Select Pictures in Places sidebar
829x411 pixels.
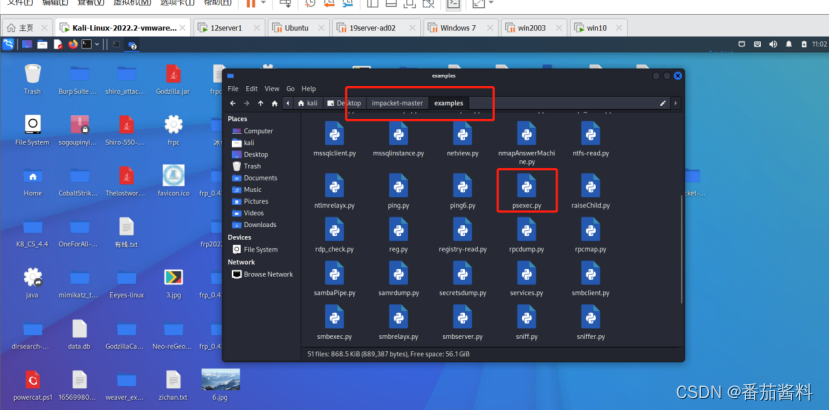(x=252, y=202)
